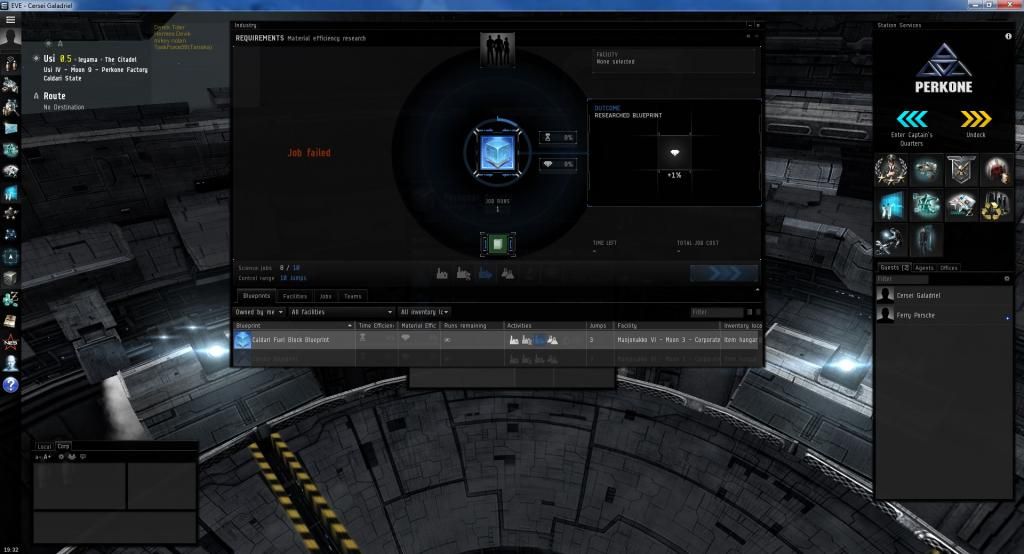Select the second factory activity icon above tabs

[464, 273]
